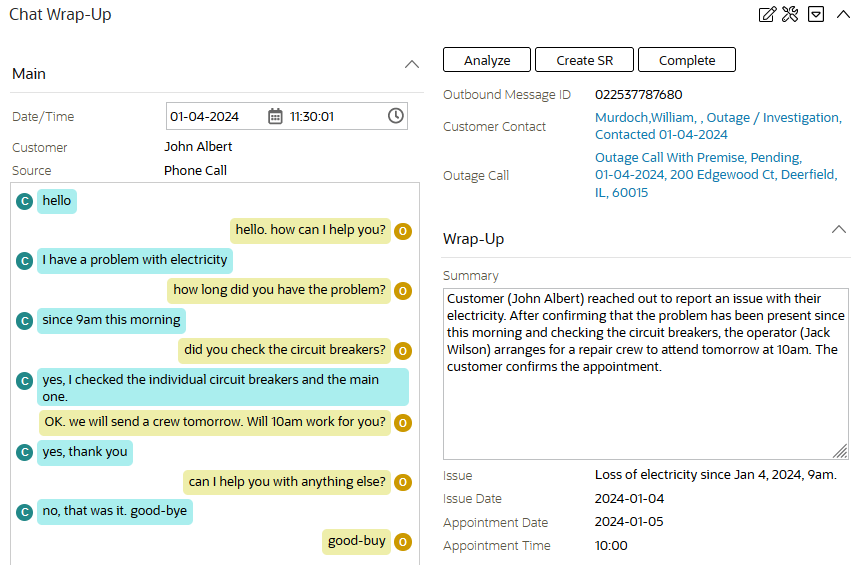Open the calendar date picker icon

(275, 117)
